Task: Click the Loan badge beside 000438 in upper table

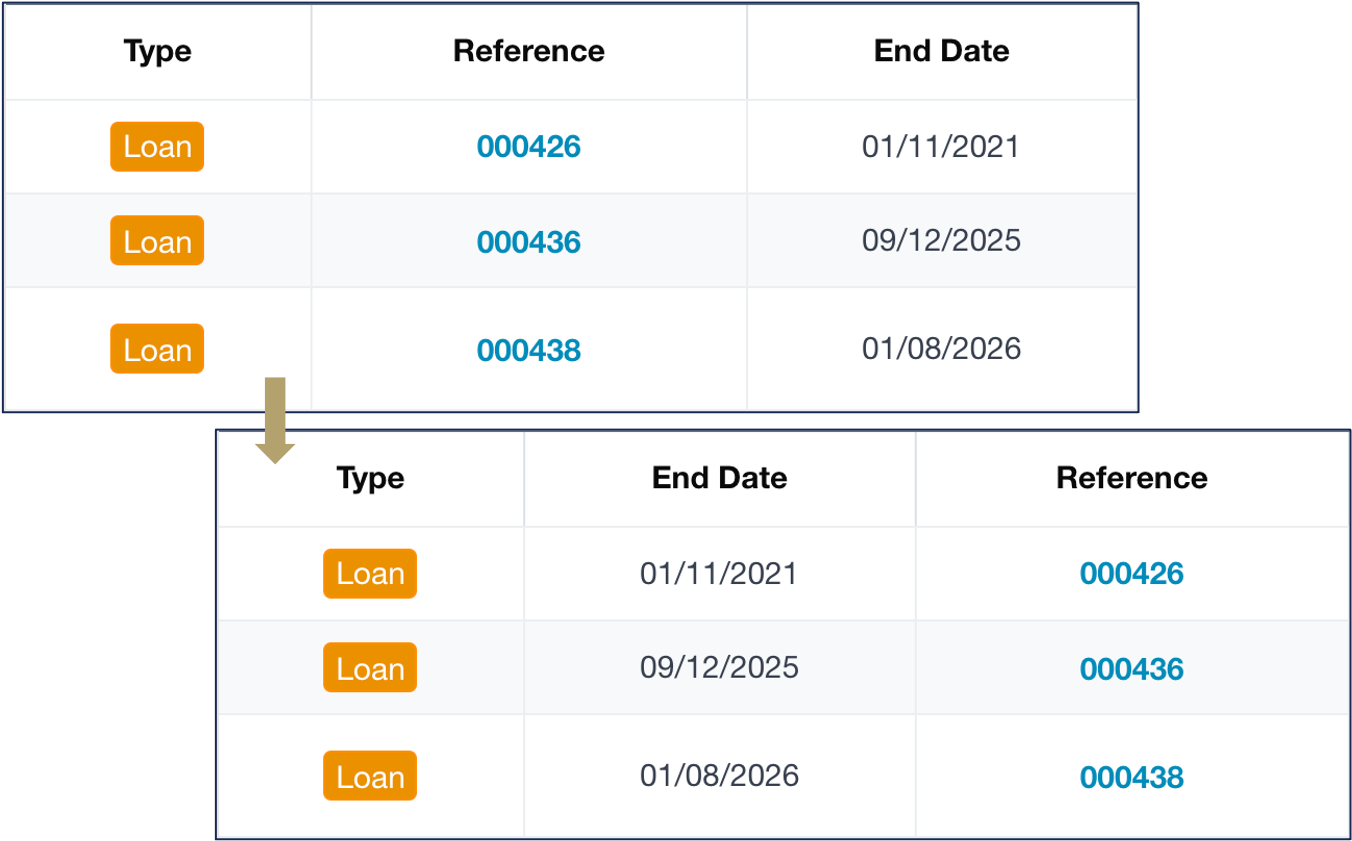Action: tap(157, 349)
